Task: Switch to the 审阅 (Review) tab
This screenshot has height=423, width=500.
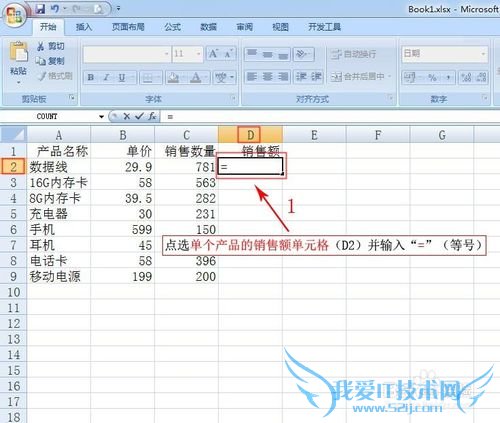Action: (244, 27)
